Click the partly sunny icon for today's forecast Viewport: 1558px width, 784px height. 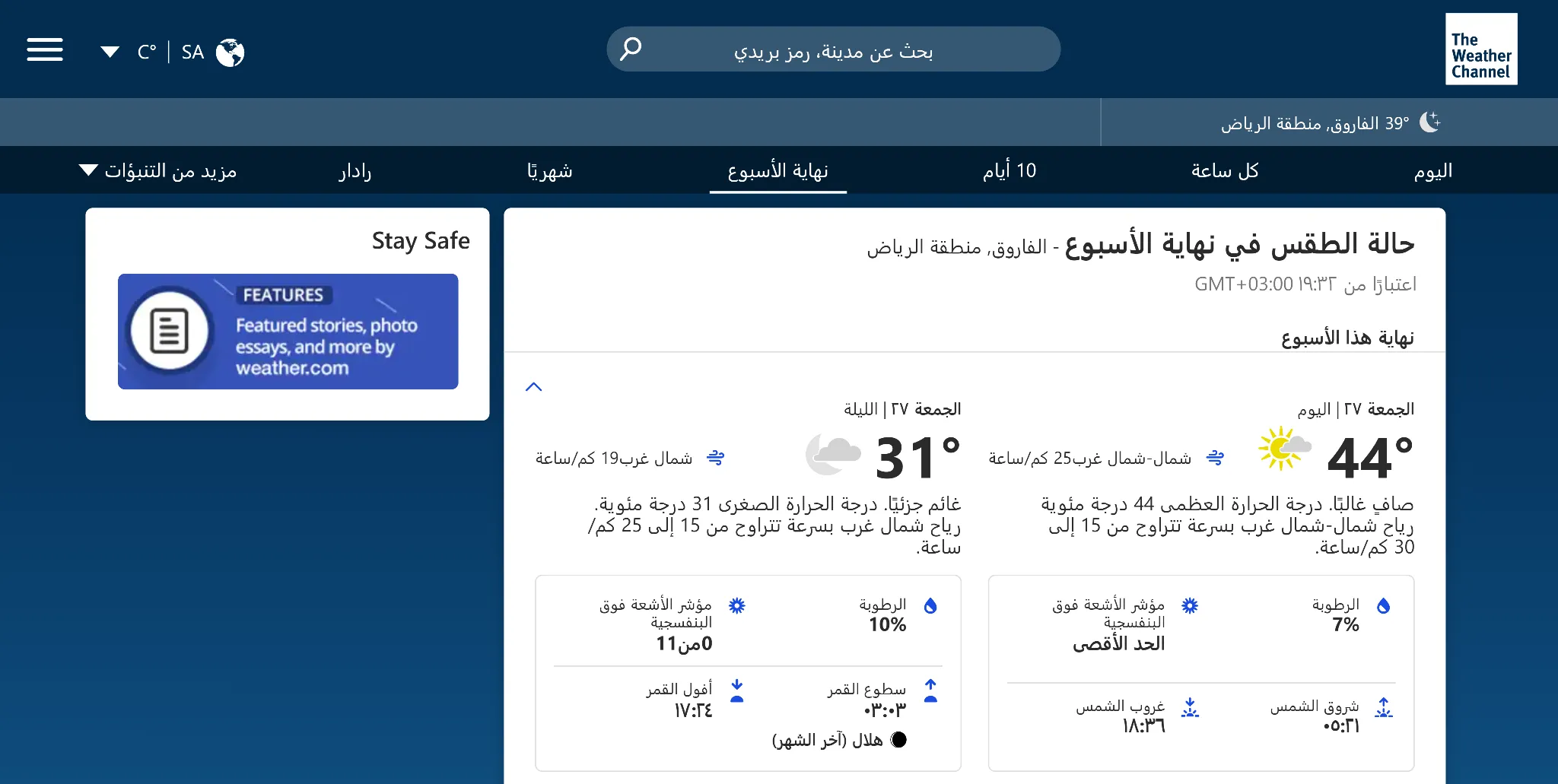(1286, 449)
